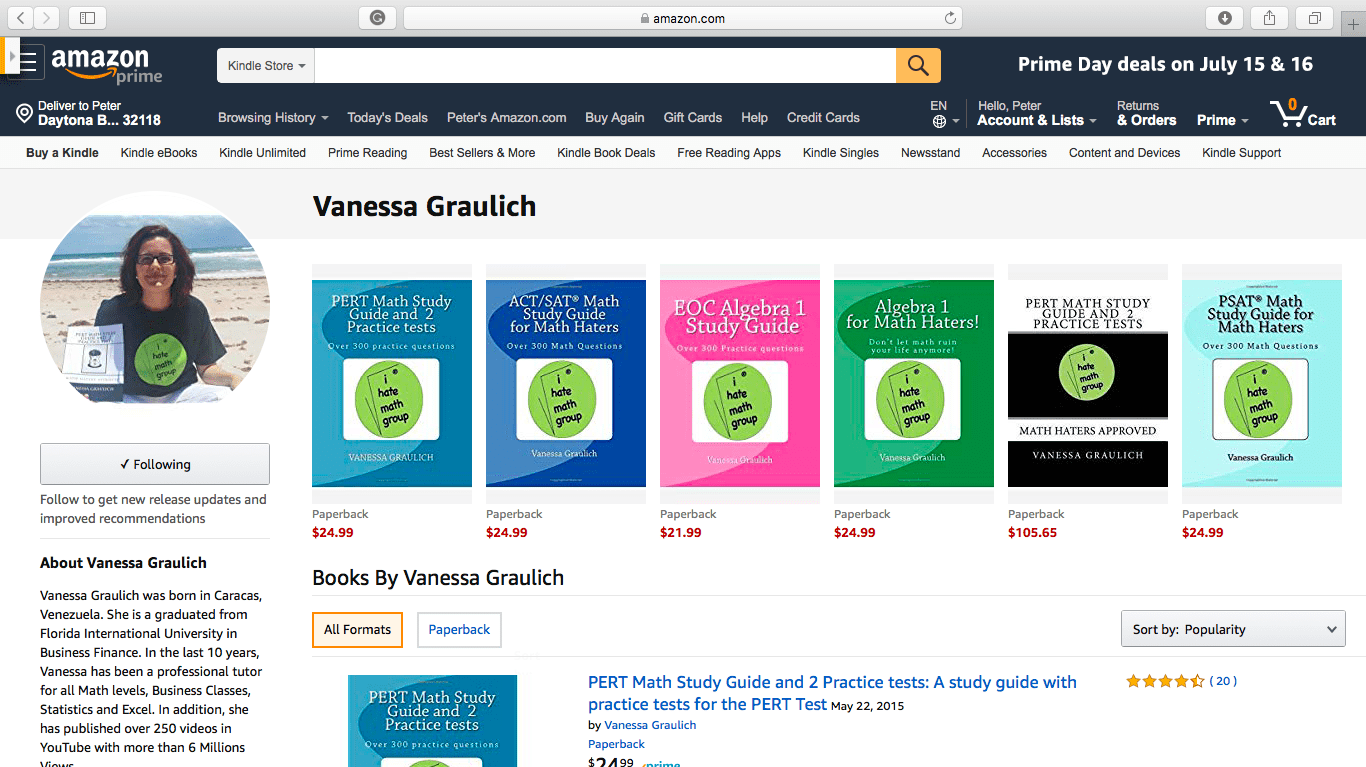
Task: Open Today's Deals in navigation
Action: [387, 118]
